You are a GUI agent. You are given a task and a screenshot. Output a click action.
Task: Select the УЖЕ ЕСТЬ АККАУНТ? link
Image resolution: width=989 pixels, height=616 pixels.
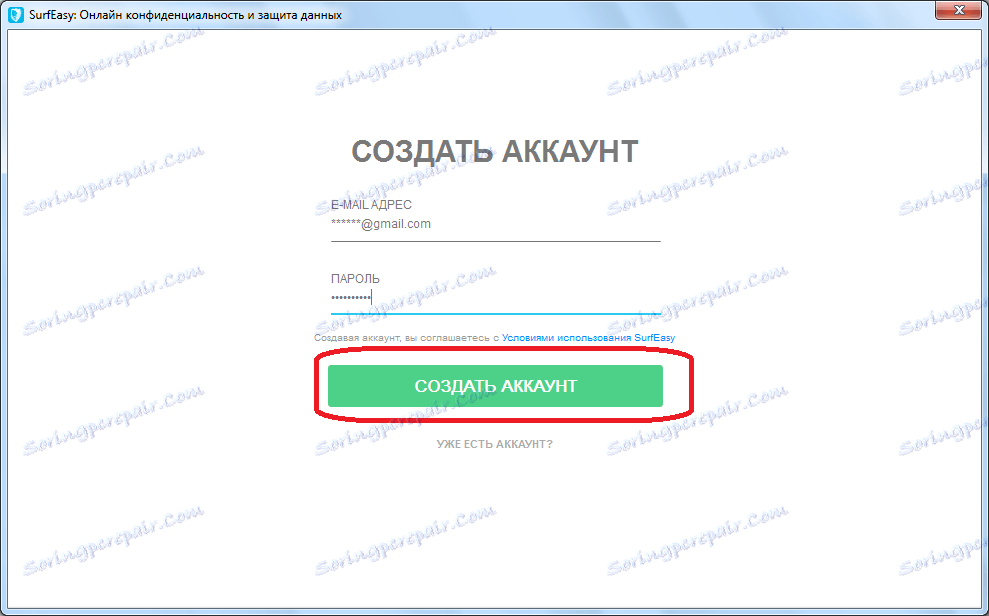494,445
